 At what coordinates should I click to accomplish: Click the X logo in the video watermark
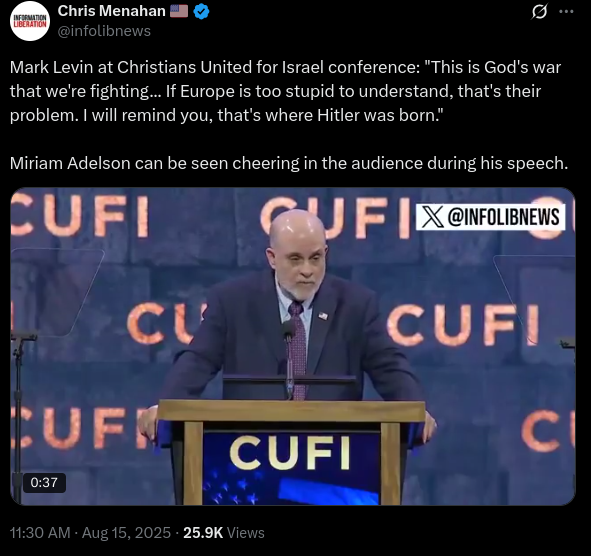(x=432, y=217)
